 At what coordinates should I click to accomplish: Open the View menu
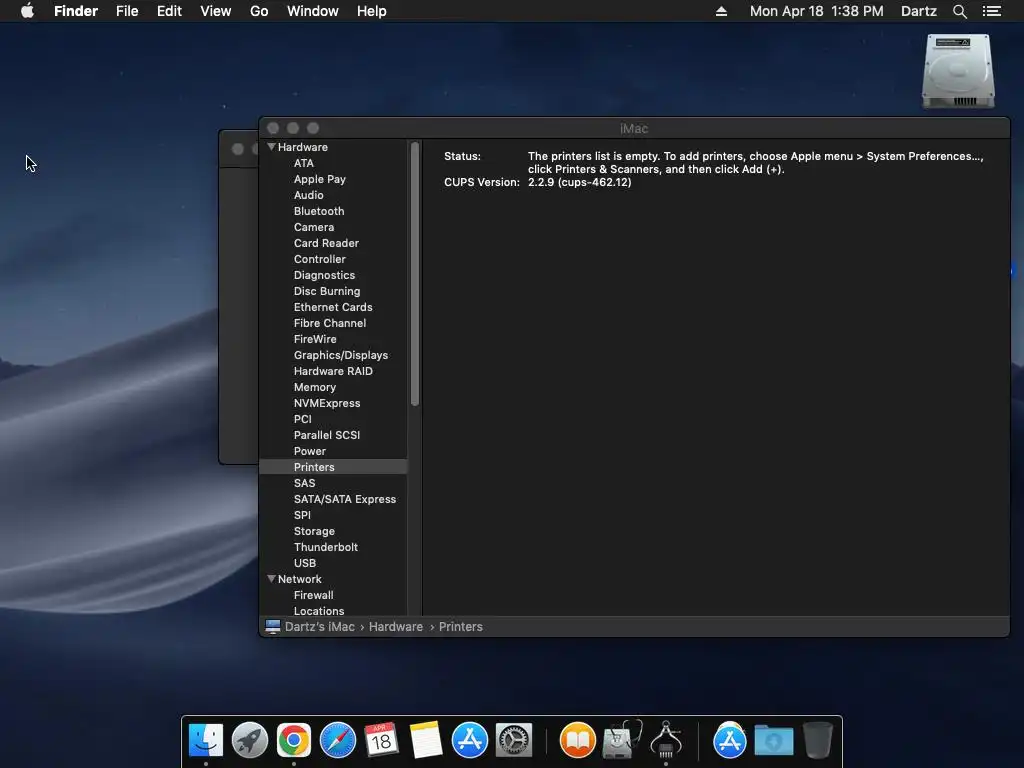coord(216,11)
